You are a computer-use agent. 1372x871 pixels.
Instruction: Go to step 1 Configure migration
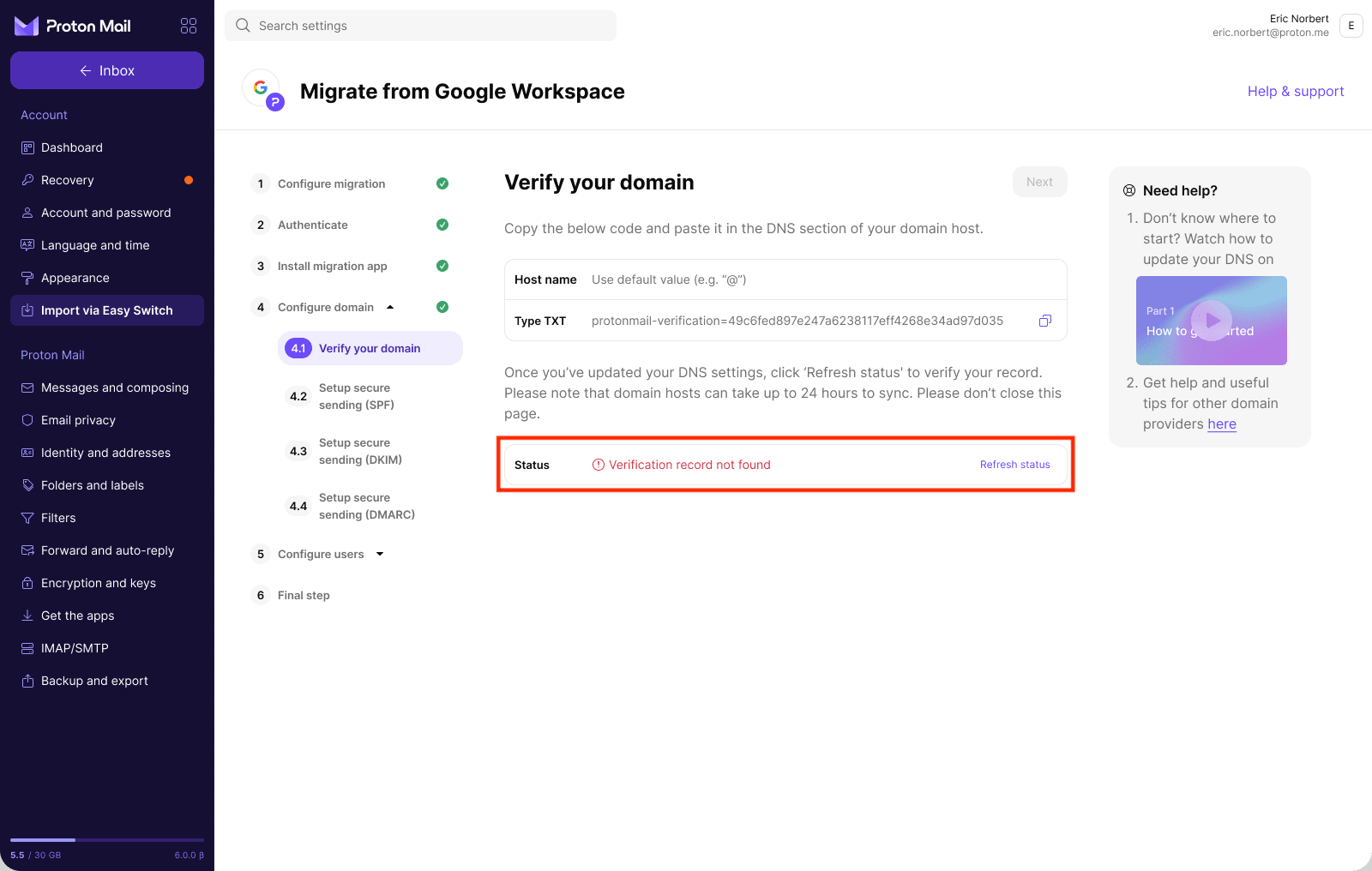pos(350,183)
